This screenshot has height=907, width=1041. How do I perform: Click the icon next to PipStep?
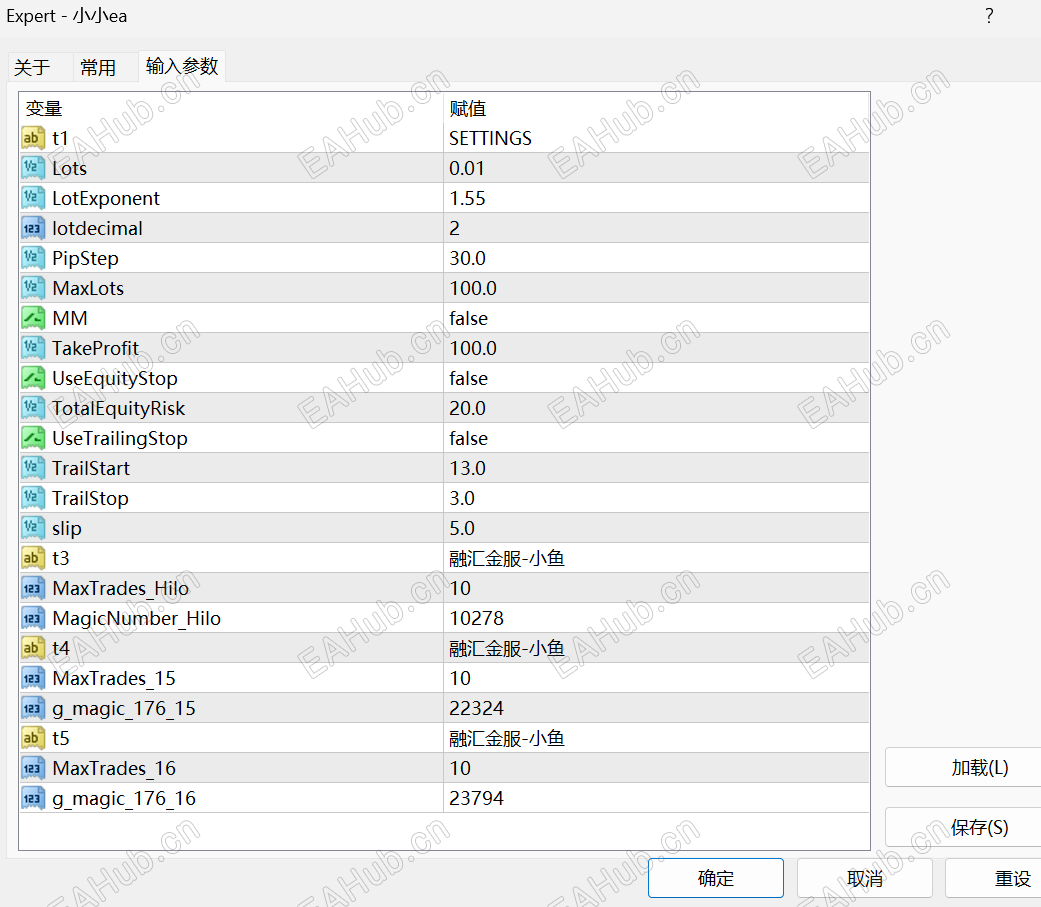click(33, 258)
